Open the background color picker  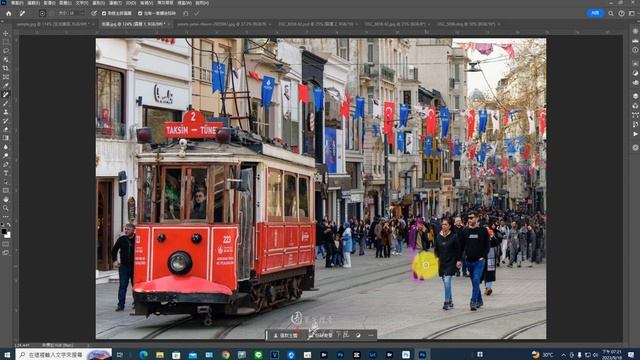click(x=8, y=236)
